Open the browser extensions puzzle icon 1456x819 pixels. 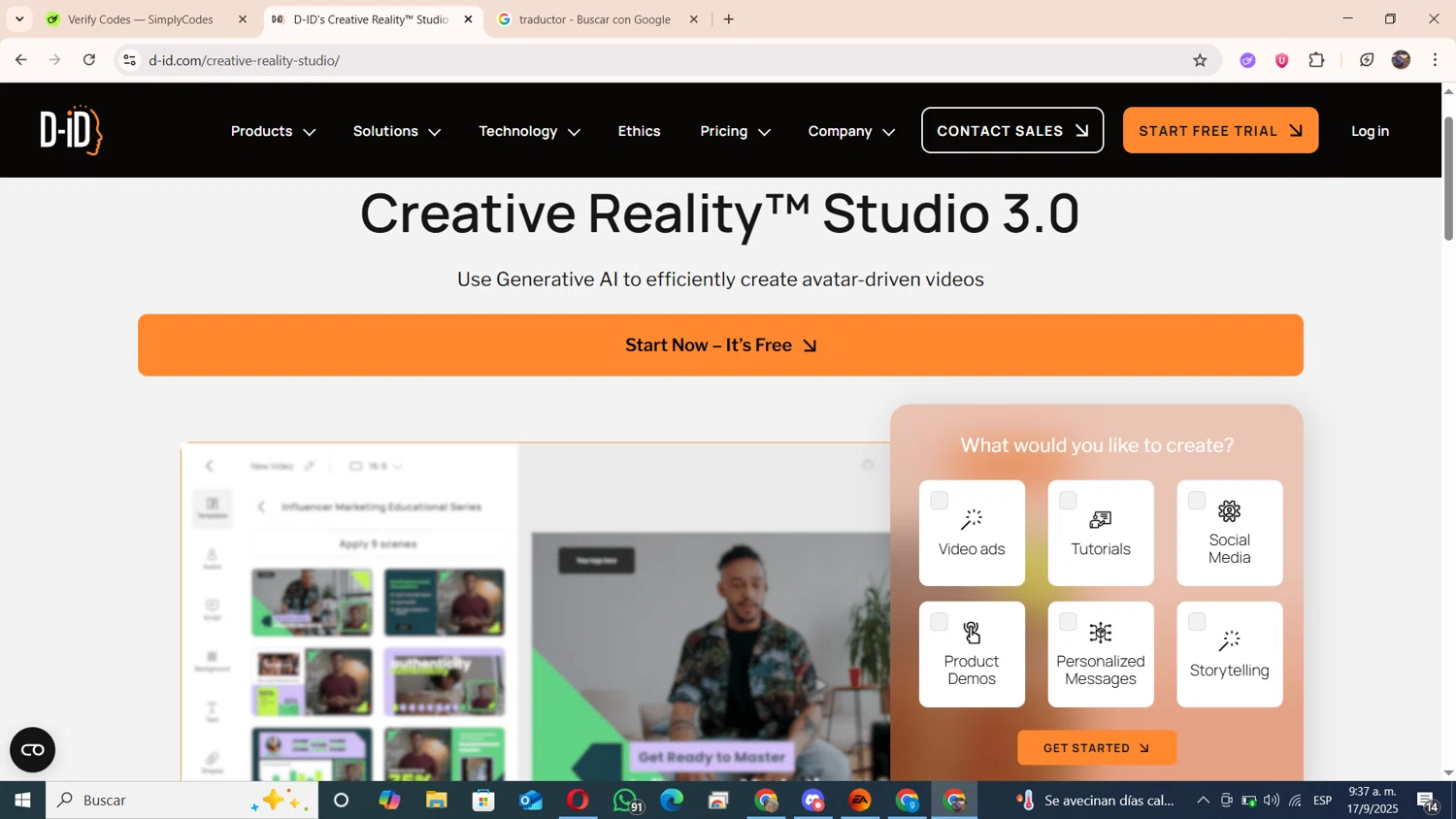click(1316, 60)
